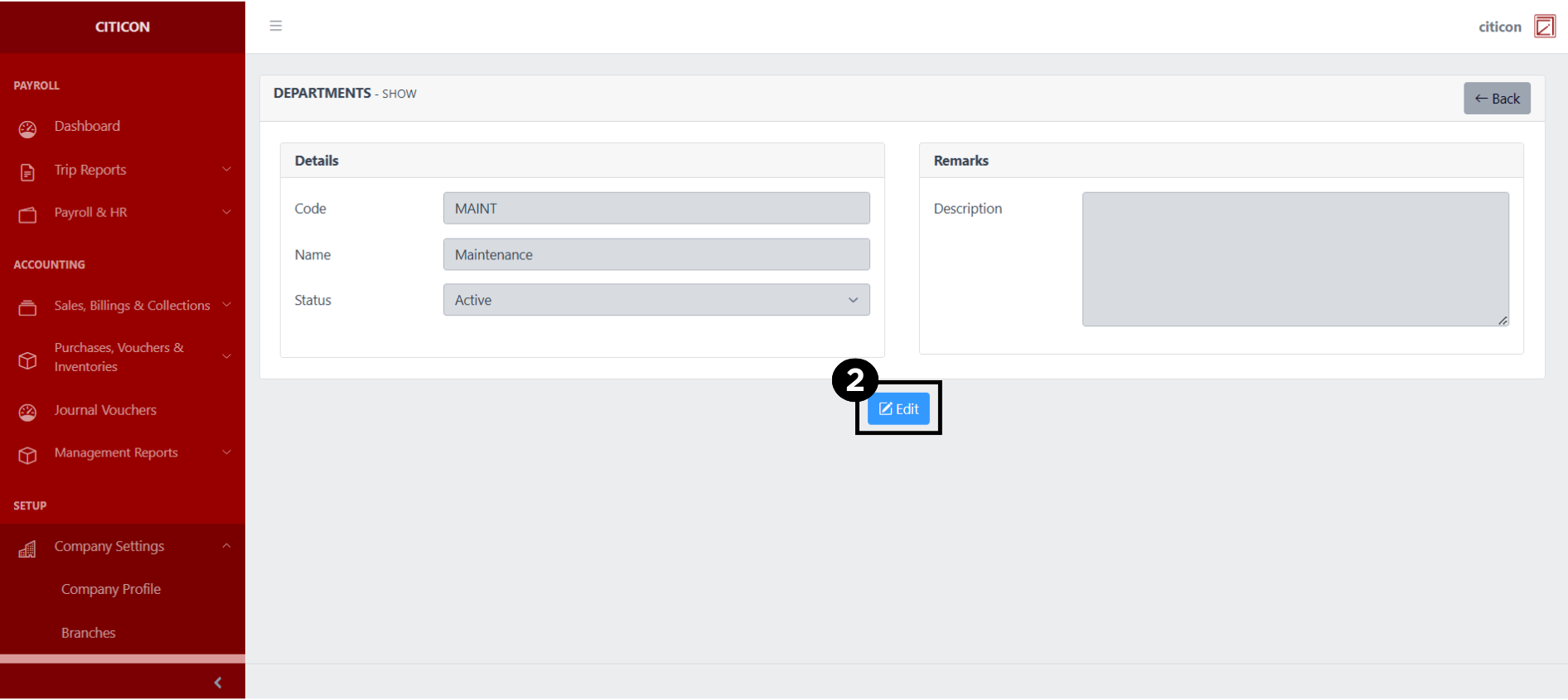Click the Payroll & HR folder icon
1568x700 pixels.
click(28, 215)
